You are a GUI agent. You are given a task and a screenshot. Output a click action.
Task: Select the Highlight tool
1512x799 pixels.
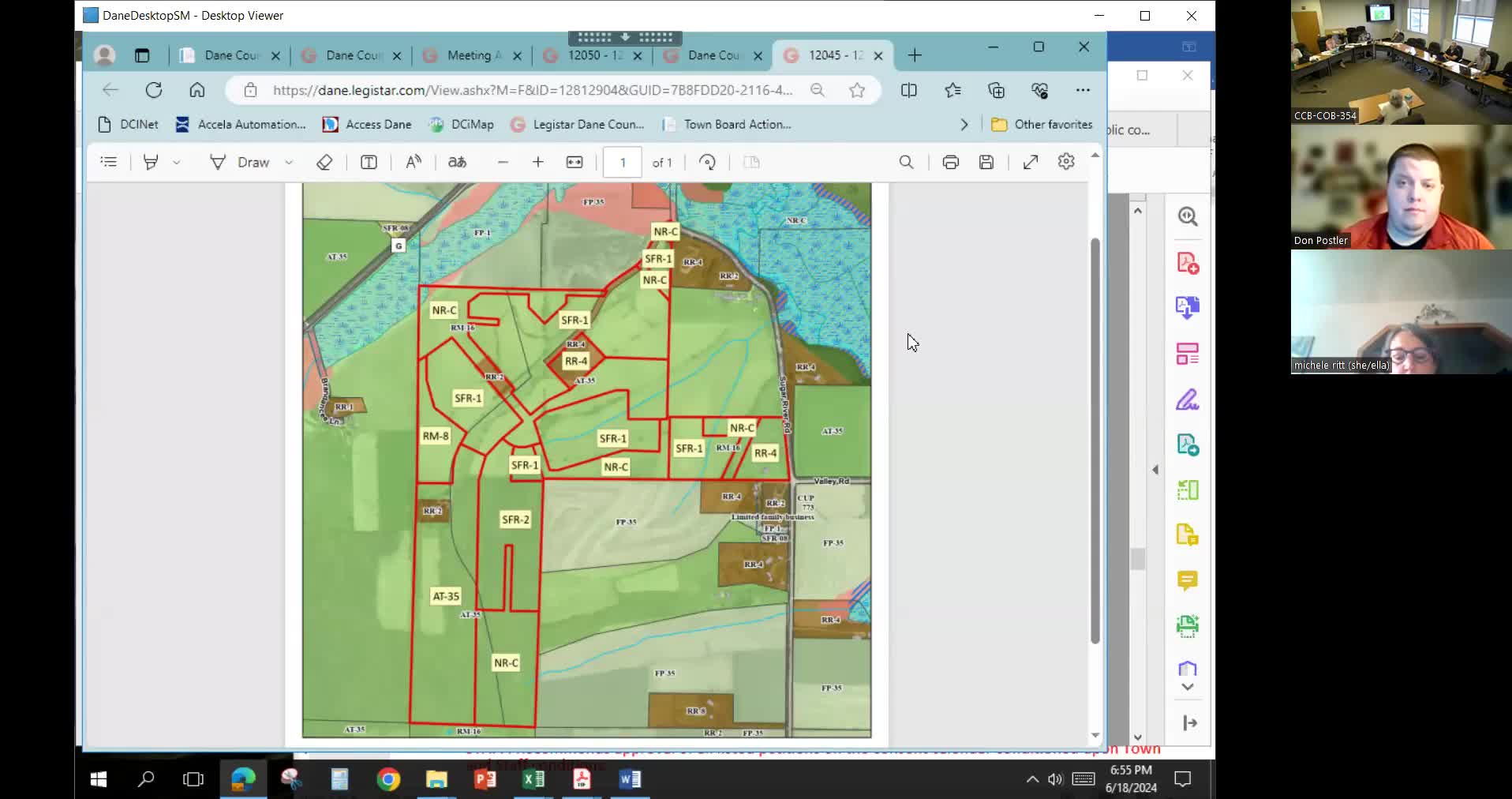[x=150, y=162]
